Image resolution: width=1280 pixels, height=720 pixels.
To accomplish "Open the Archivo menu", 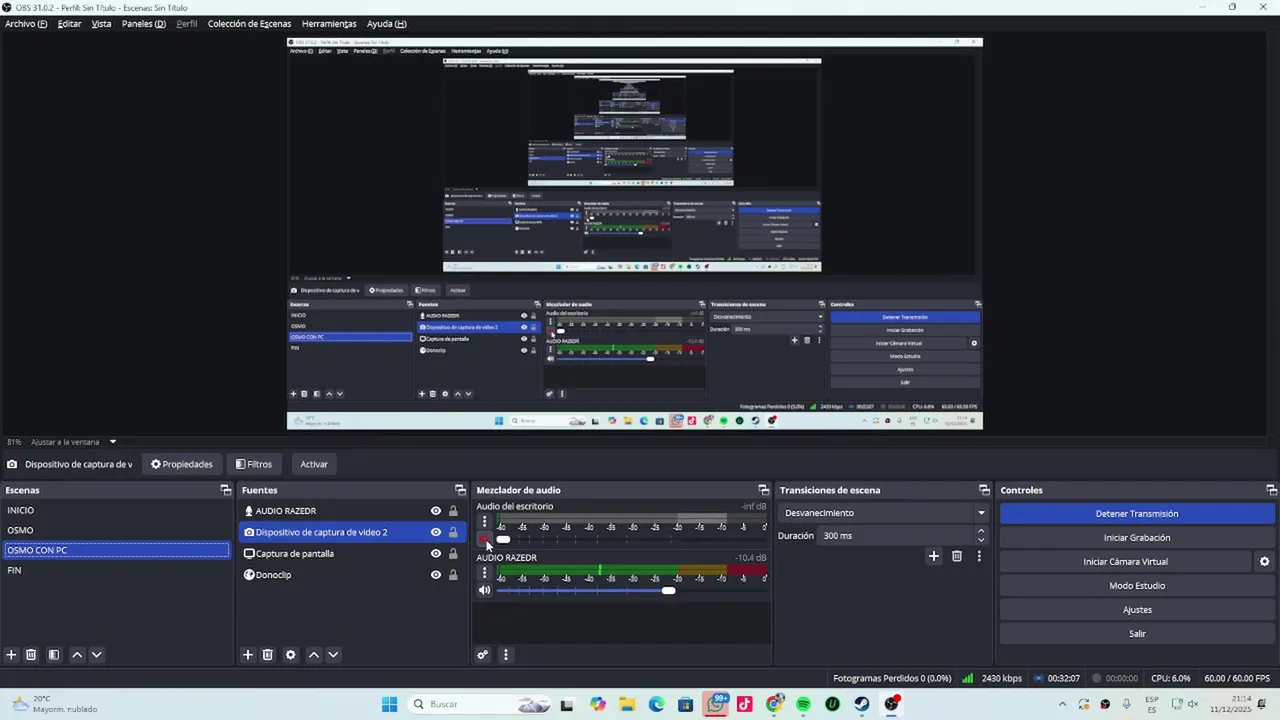I will 26,24.
